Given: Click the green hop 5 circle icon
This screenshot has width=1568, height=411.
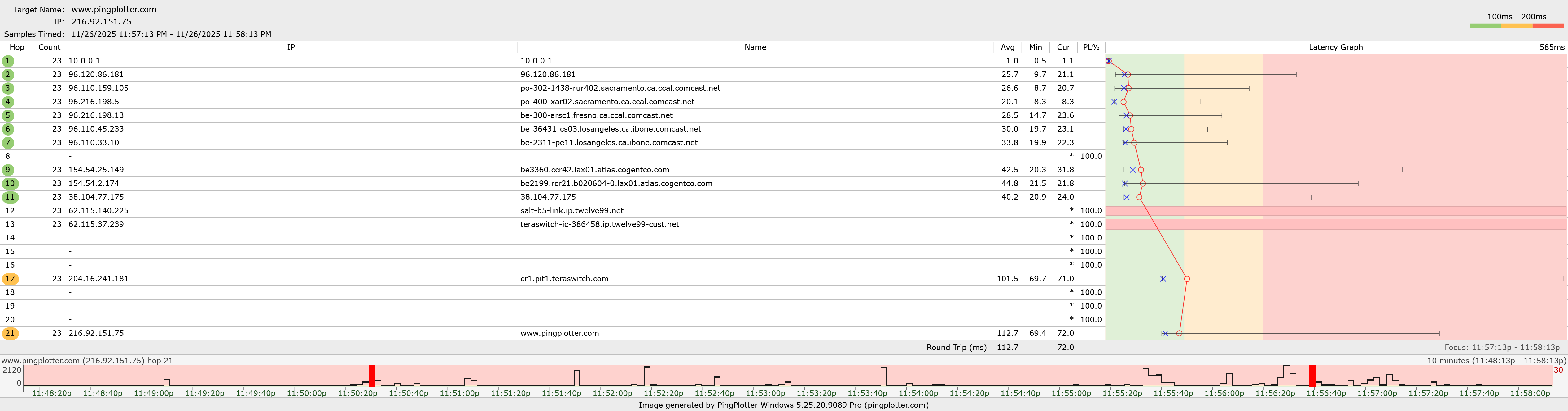Looking at the screenshot, I should 8,115.
